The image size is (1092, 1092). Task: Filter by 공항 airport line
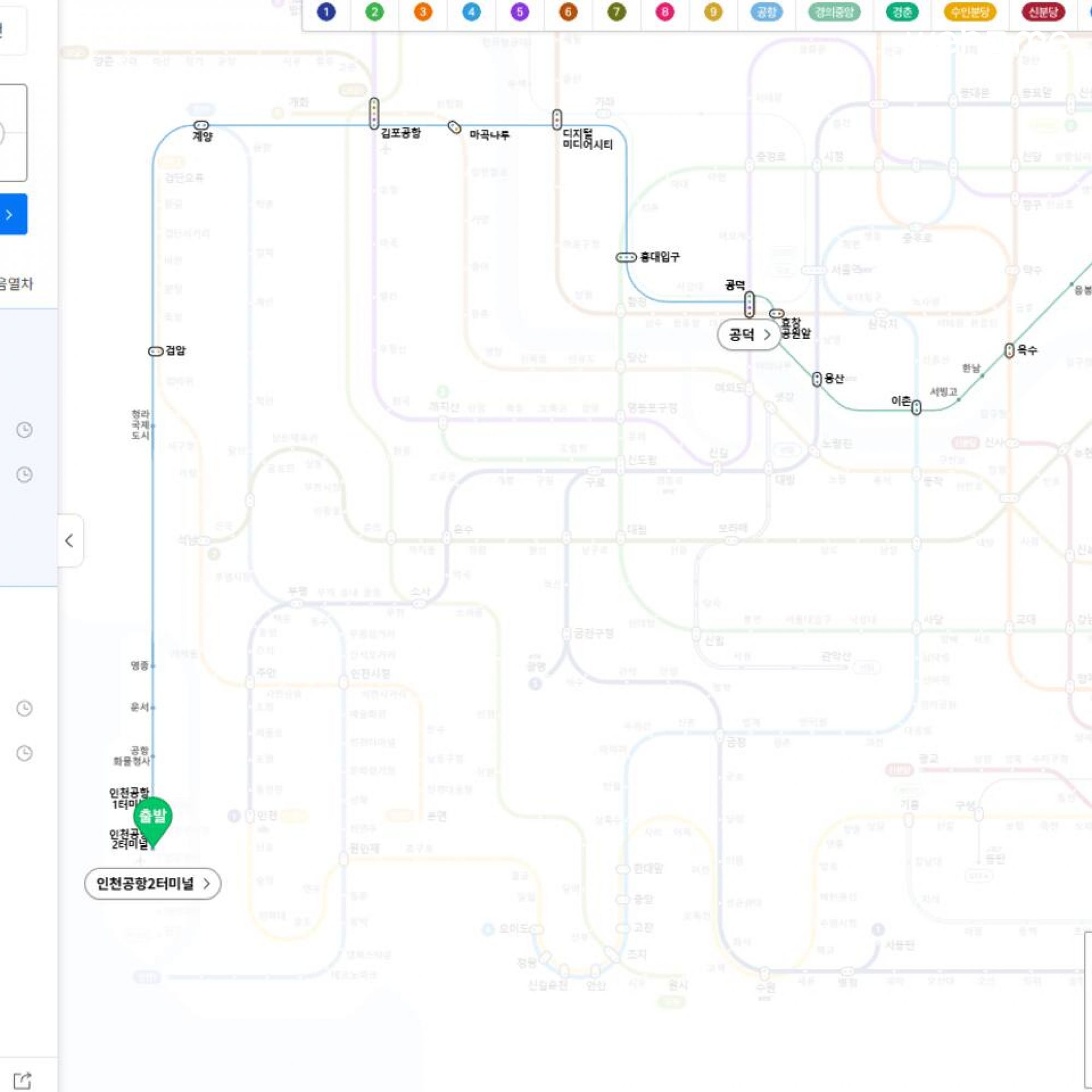(x=767, y=12)
